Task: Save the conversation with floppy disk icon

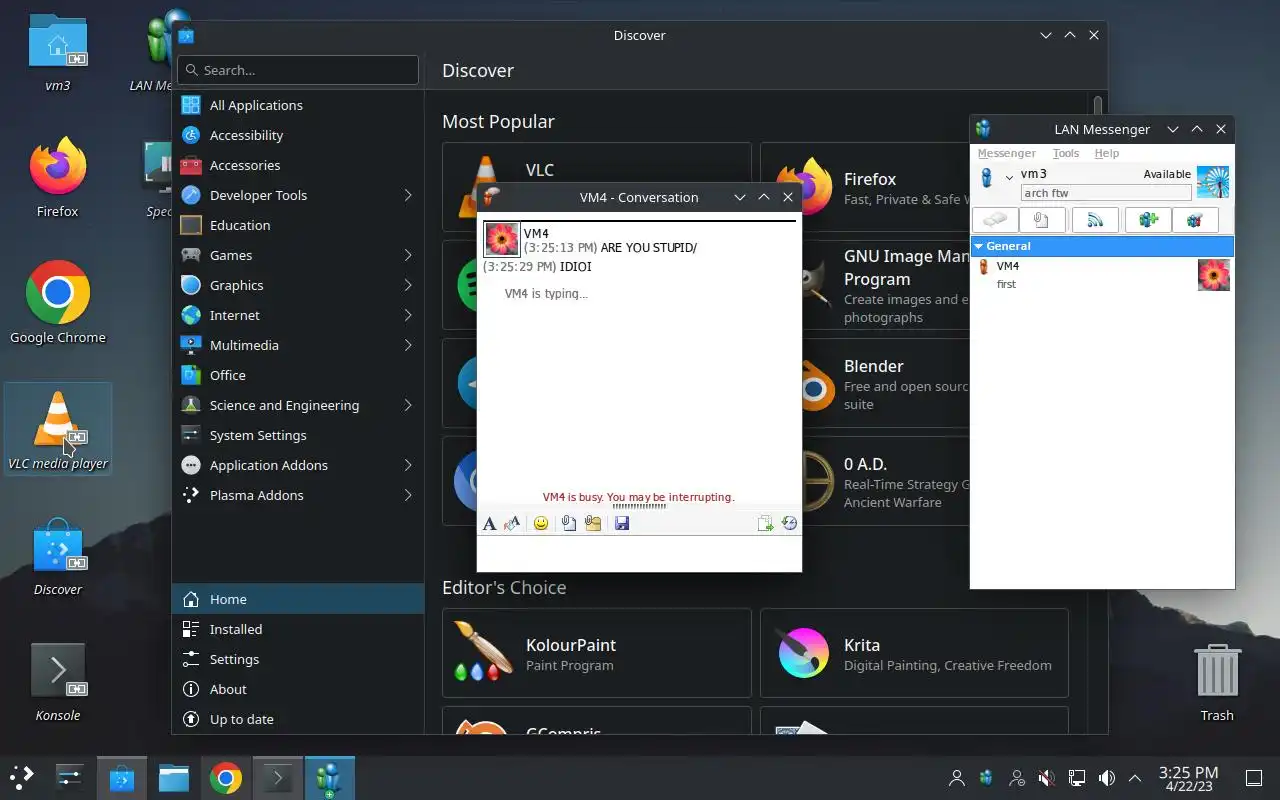Action: (x=622, y=523)
